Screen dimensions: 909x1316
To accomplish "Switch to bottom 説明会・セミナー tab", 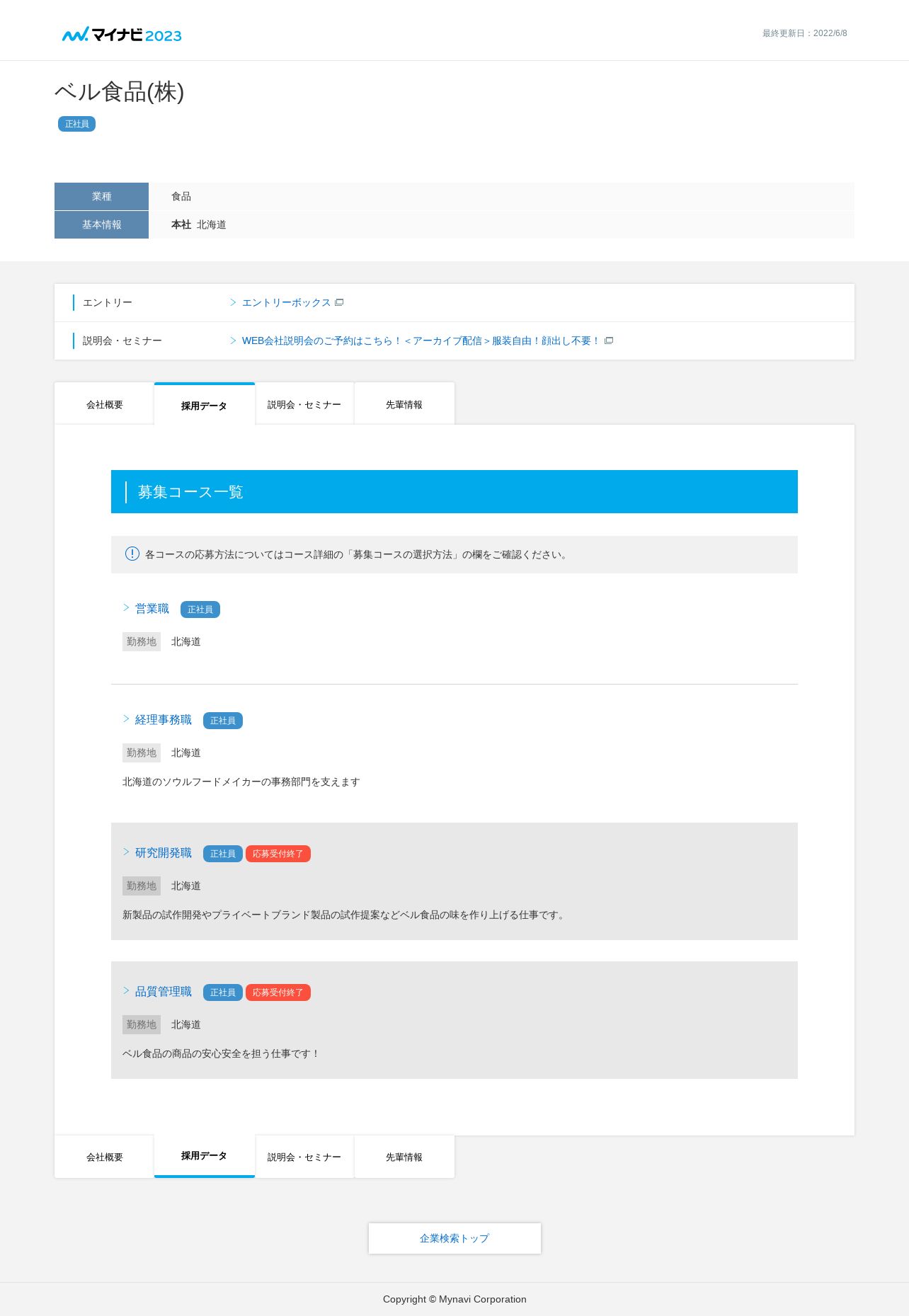I will [x=304, y=1157].
